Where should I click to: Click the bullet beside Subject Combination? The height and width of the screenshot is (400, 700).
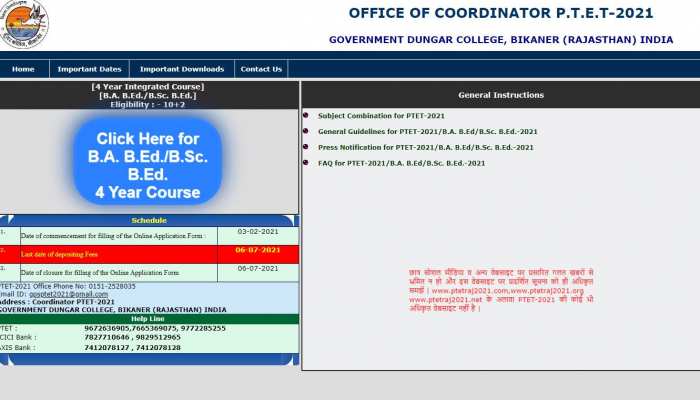tap(306, 116)
